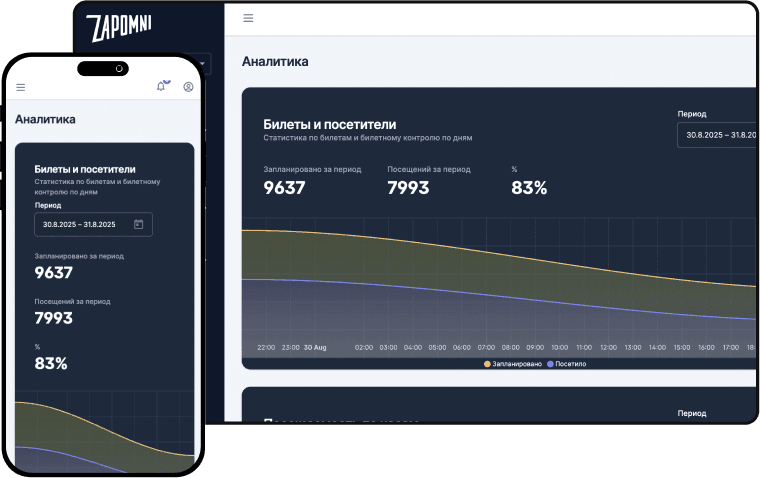Expand the sidebar dropdown under the logo

pos(203,65)
